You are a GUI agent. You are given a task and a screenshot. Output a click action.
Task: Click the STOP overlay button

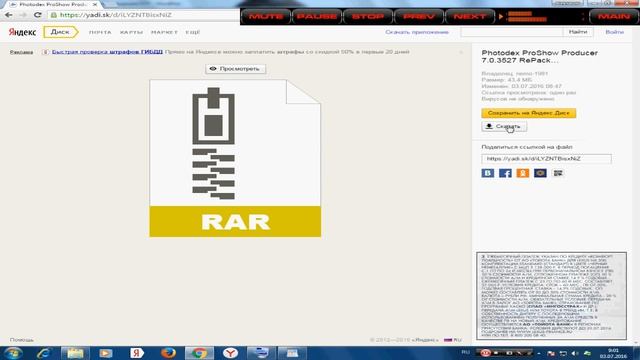(368, 17)
